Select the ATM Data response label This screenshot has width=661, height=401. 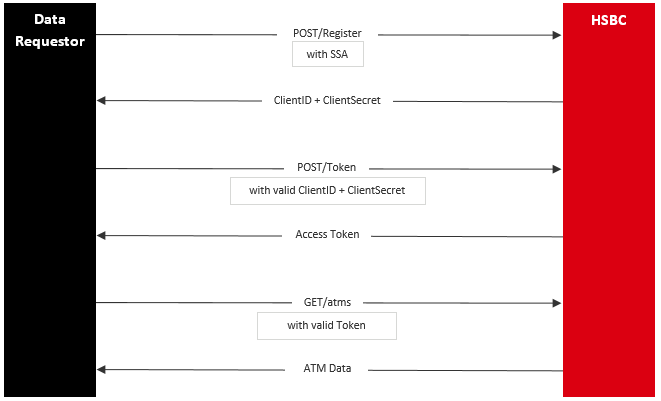pos(327,369)
